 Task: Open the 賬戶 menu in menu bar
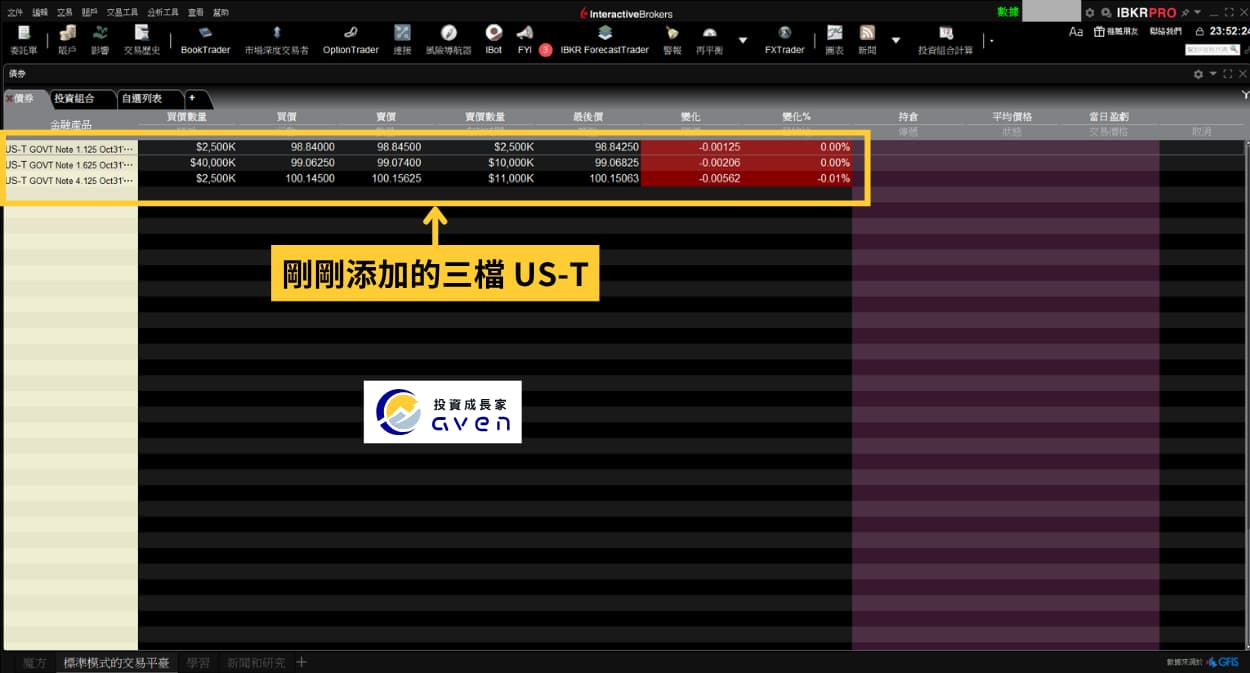click(90, 13)
